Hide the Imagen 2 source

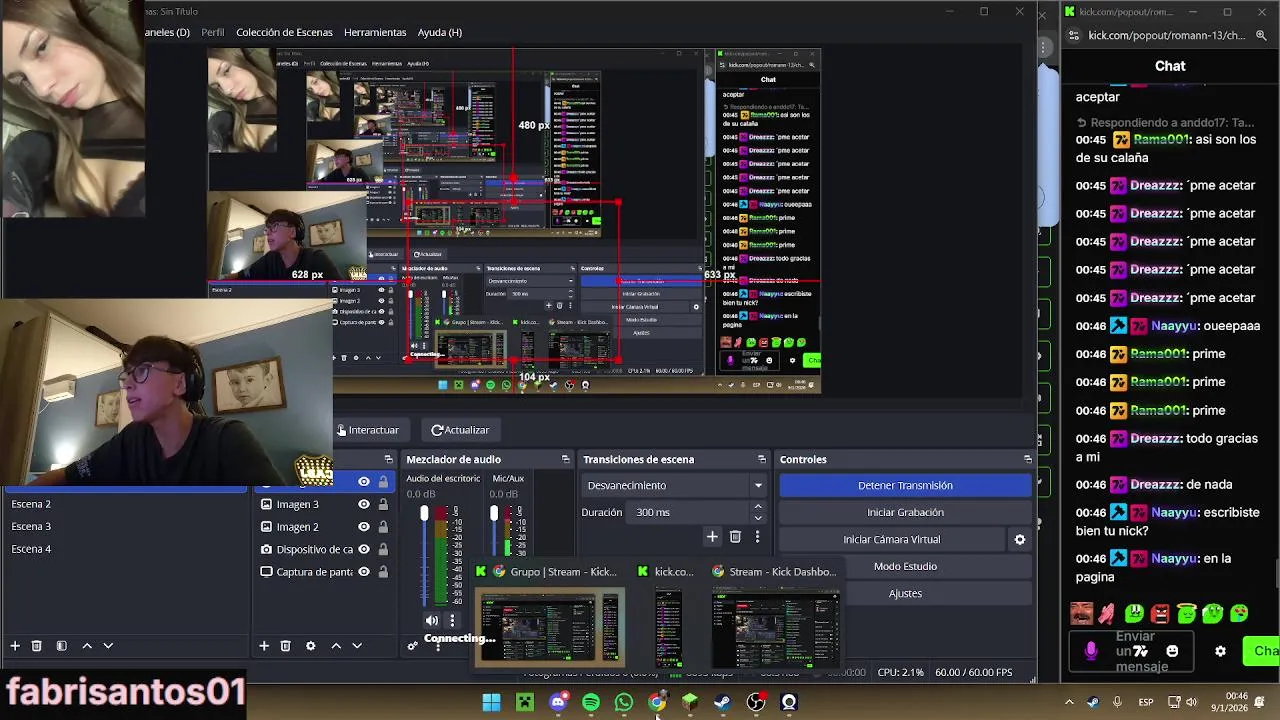pos(364,527)
